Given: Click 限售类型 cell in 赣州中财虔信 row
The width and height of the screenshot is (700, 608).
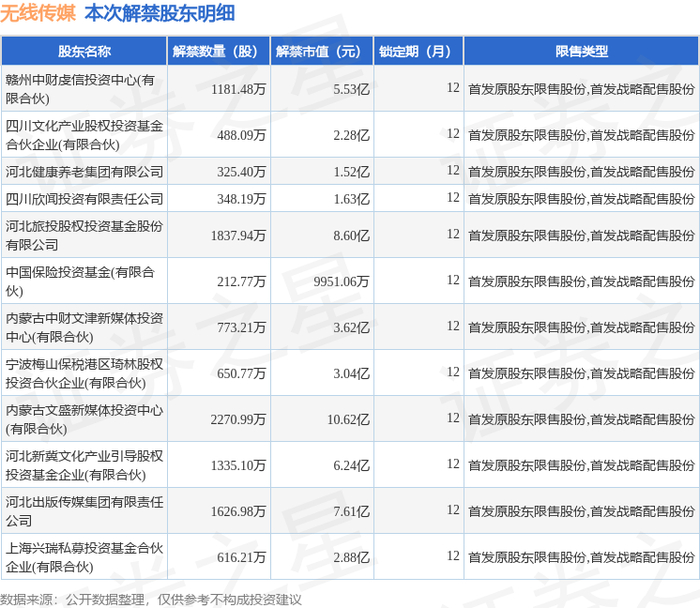Looking at the screenshot, I should (581, 89).
